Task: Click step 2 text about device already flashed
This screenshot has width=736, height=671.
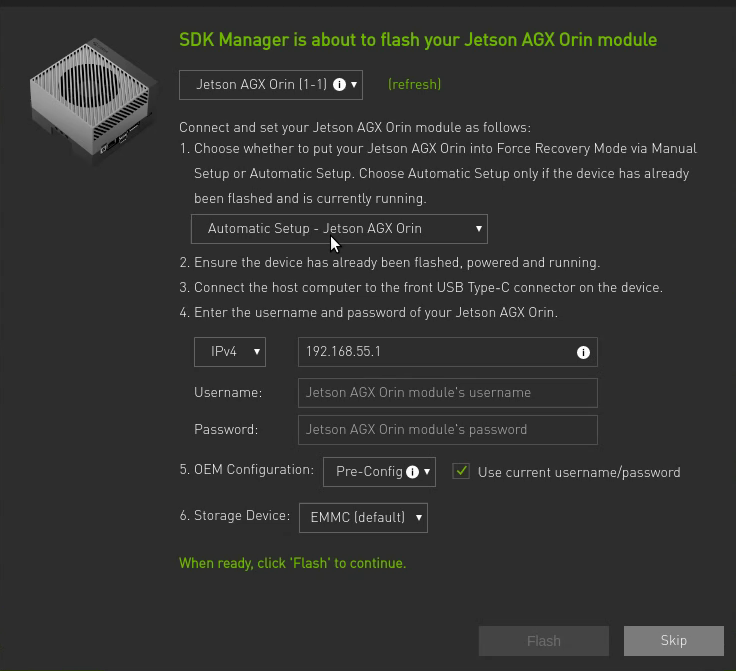Action: (390, 263)
